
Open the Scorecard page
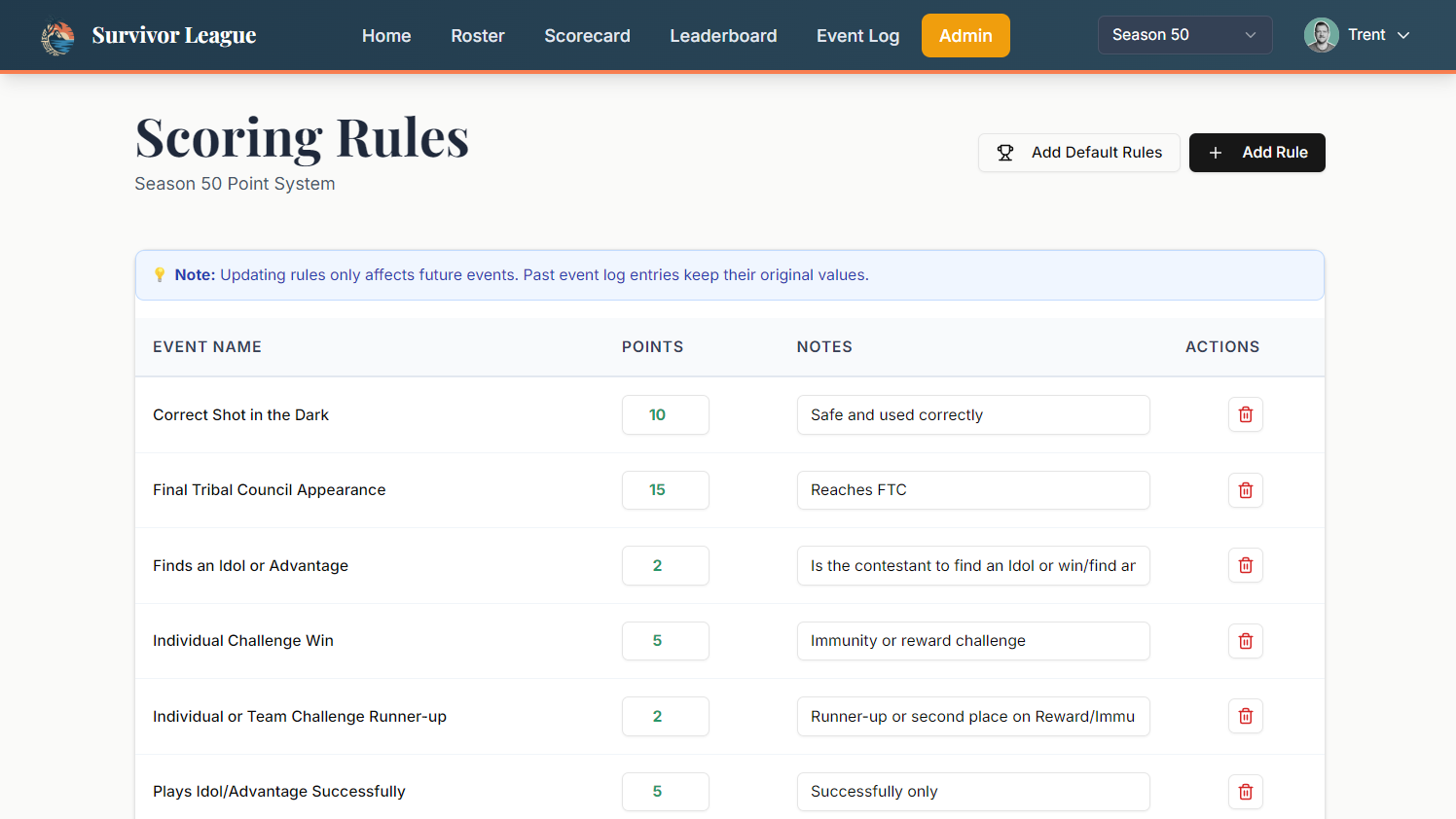pos(587,36)
